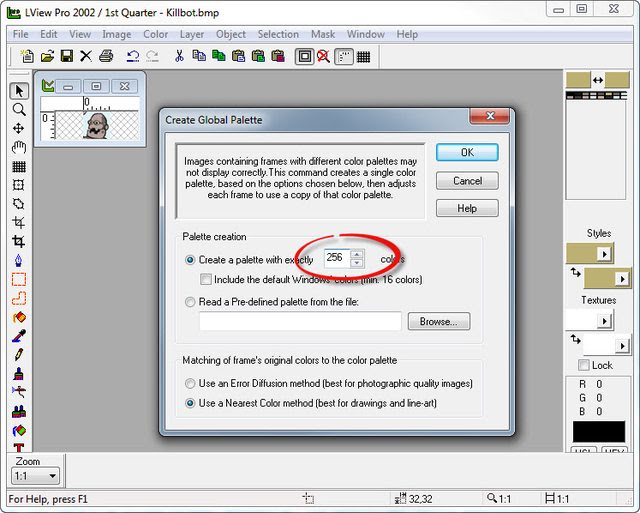The width and height of the screenshot is (640, 513).
Task: Click the black color preview box
Action: pyautogui.click(x=599, y=432)
